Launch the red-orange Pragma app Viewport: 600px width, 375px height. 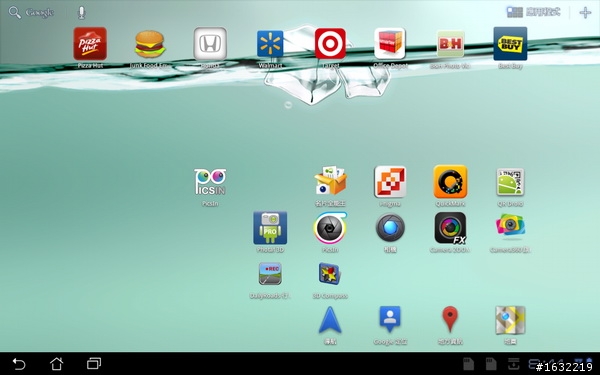coord(390,181)
